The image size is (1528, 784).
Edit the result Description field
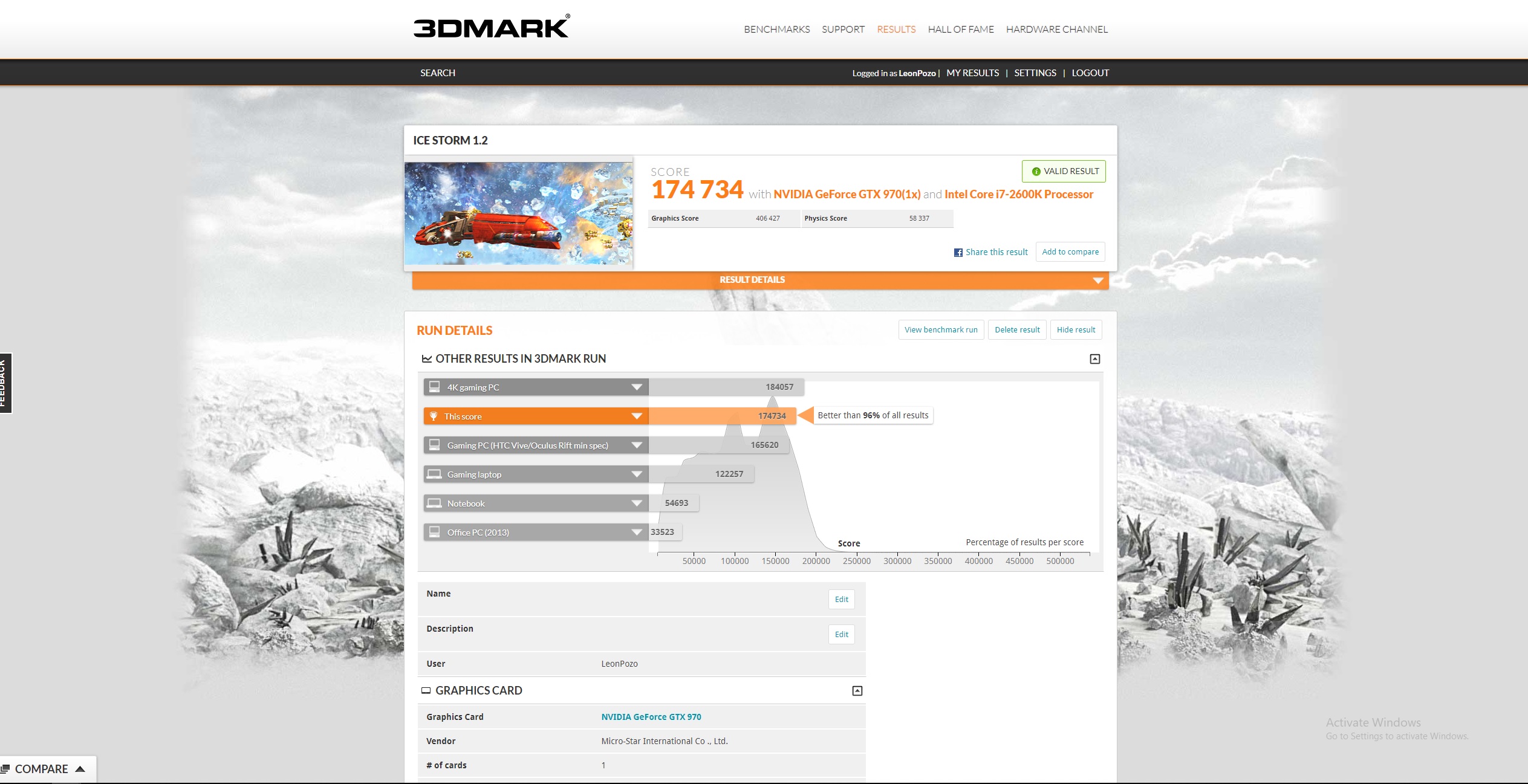(841, 634)
